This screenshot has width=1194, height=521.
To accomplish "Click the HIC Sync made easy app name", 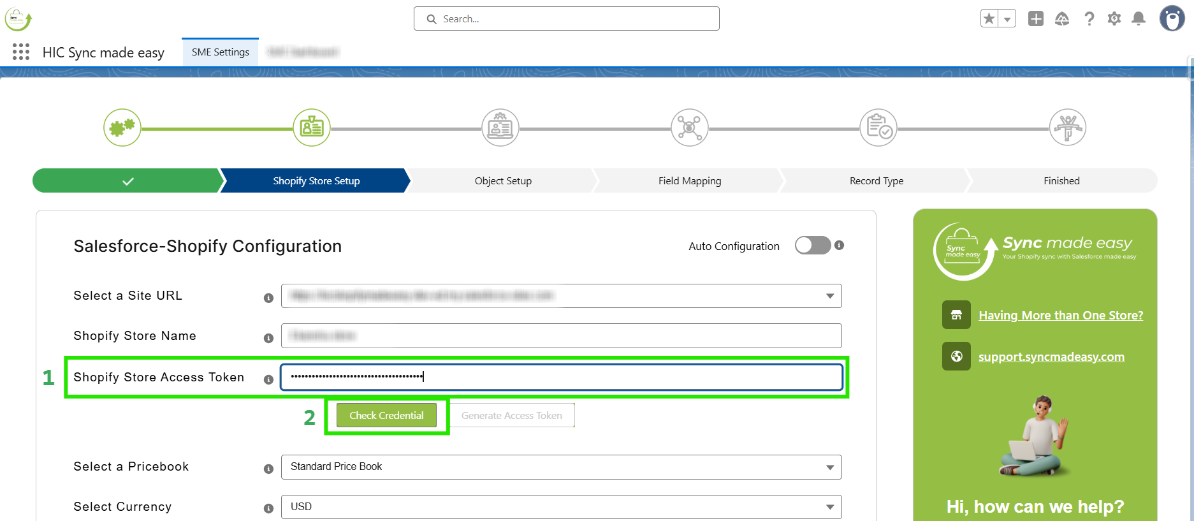I will (104, 53).
